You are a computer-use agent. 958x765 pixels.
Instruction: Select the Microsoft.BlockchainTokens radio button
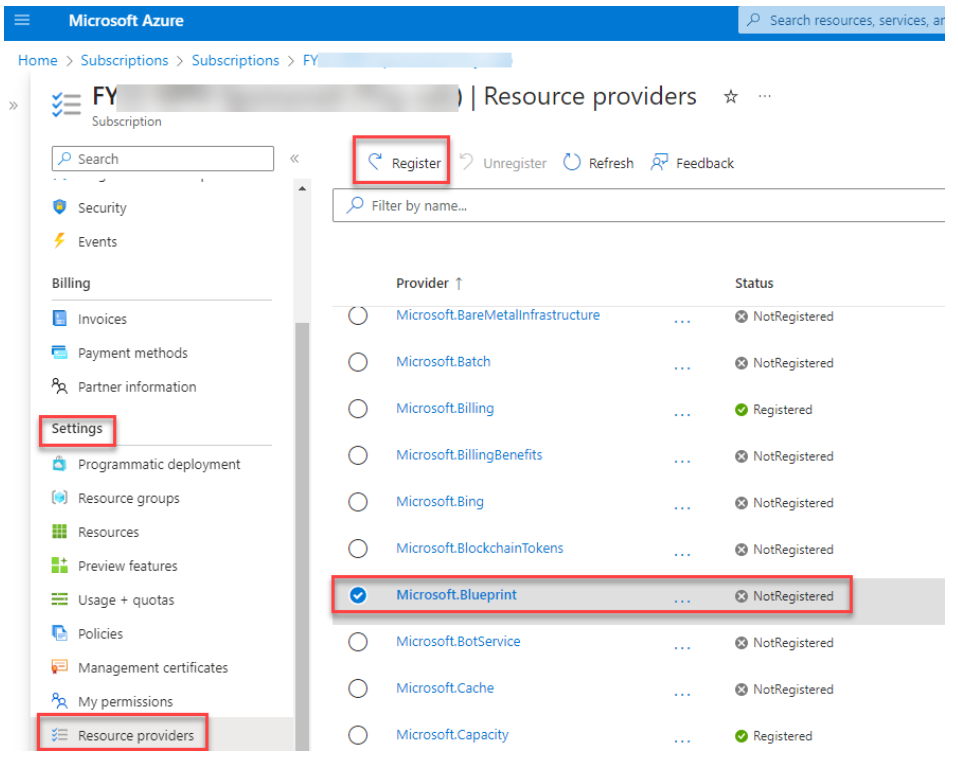coord(357,549)
